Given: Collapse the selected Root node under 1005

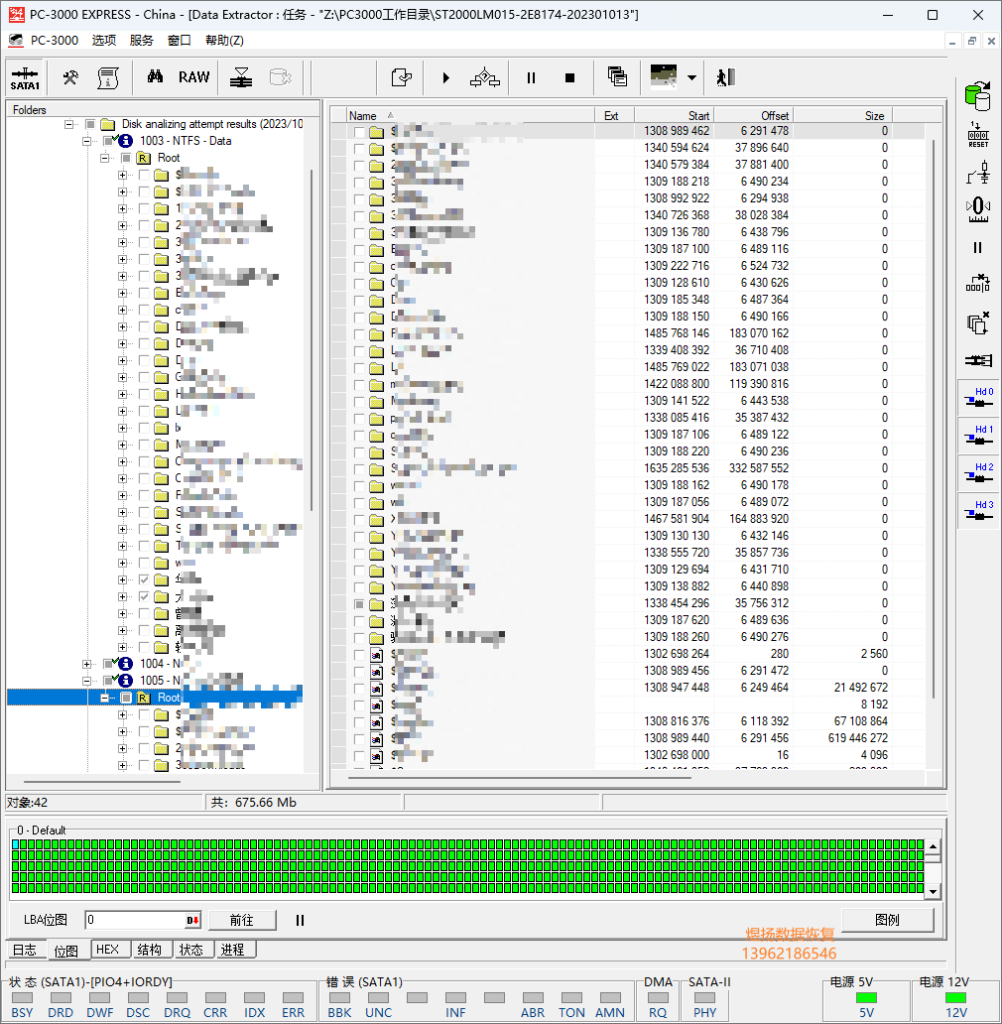Looking at the screenshot, I should (x=104, y=698).
